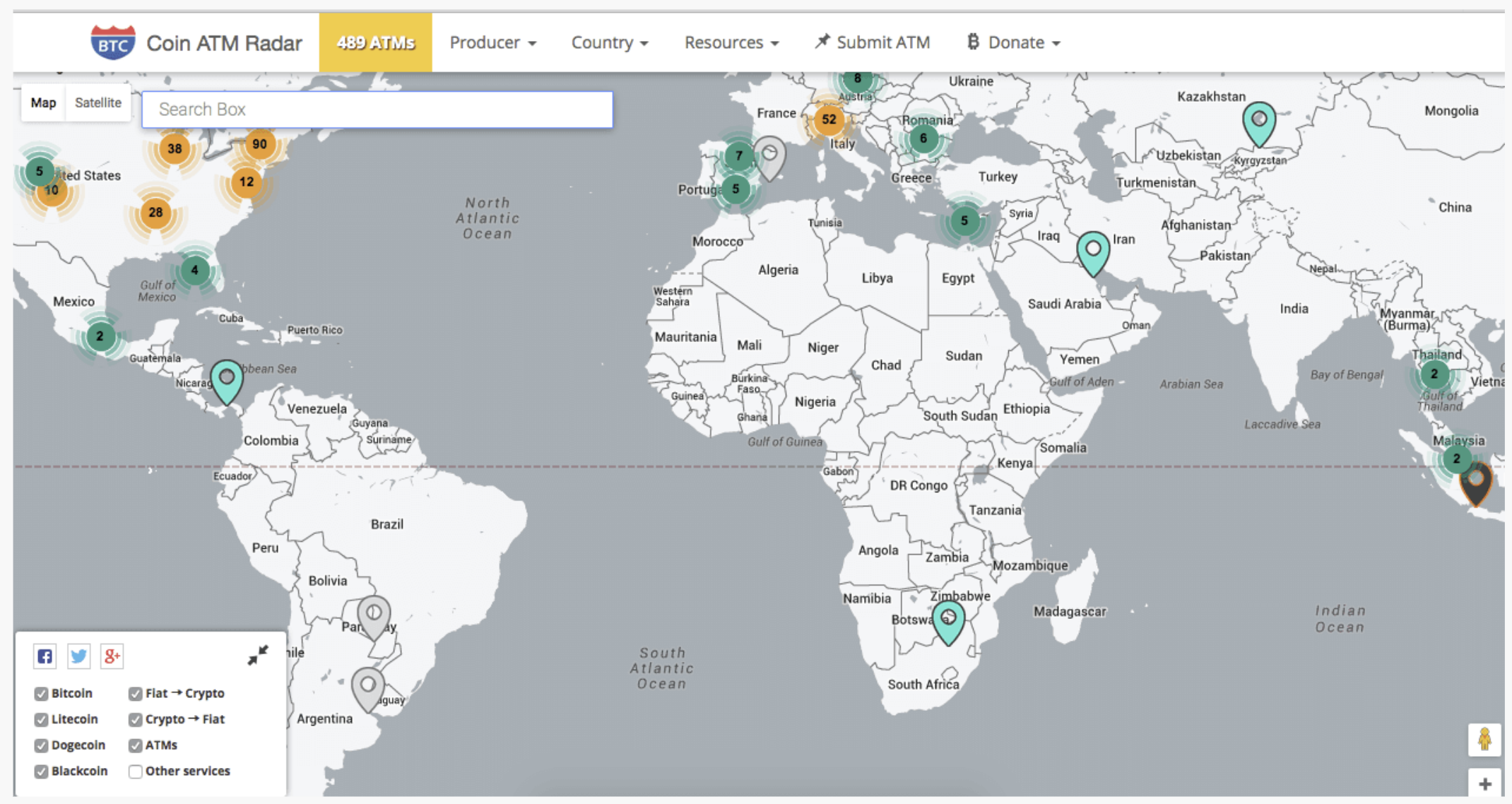Open the cluster marker labeled 28

coord(155,213)
